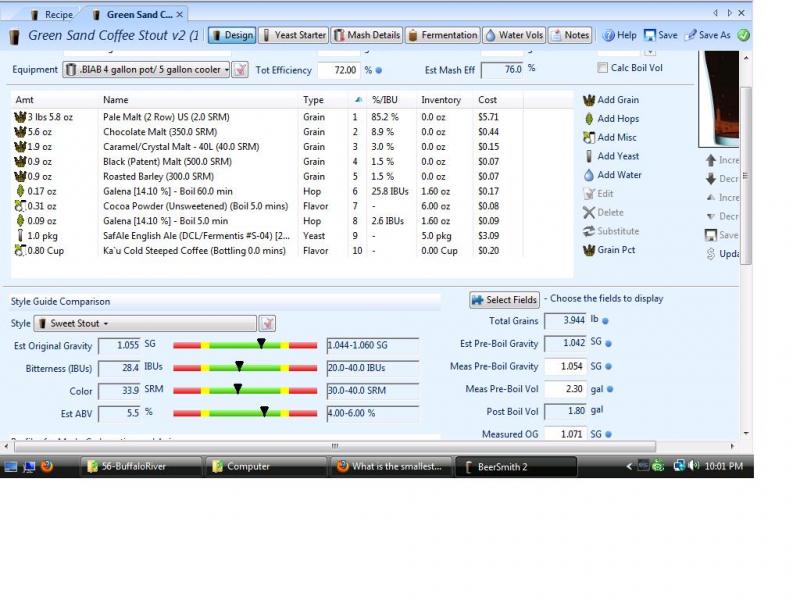Viewport: 800px width, 600px height.
Task: Click the volume speaker tray icon
Action: tap(693, 466)
